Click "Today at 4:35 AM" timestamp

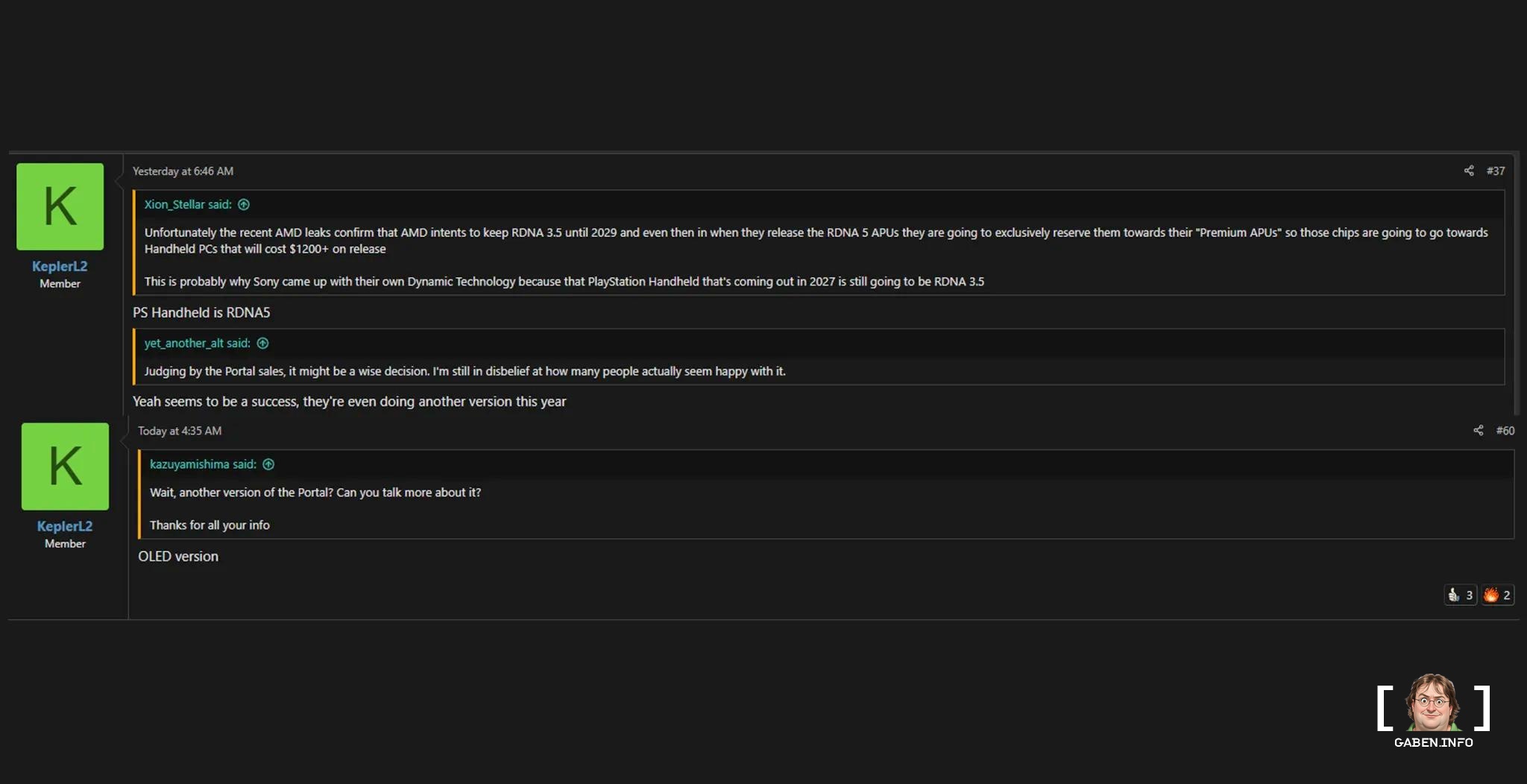pos(180,431)
